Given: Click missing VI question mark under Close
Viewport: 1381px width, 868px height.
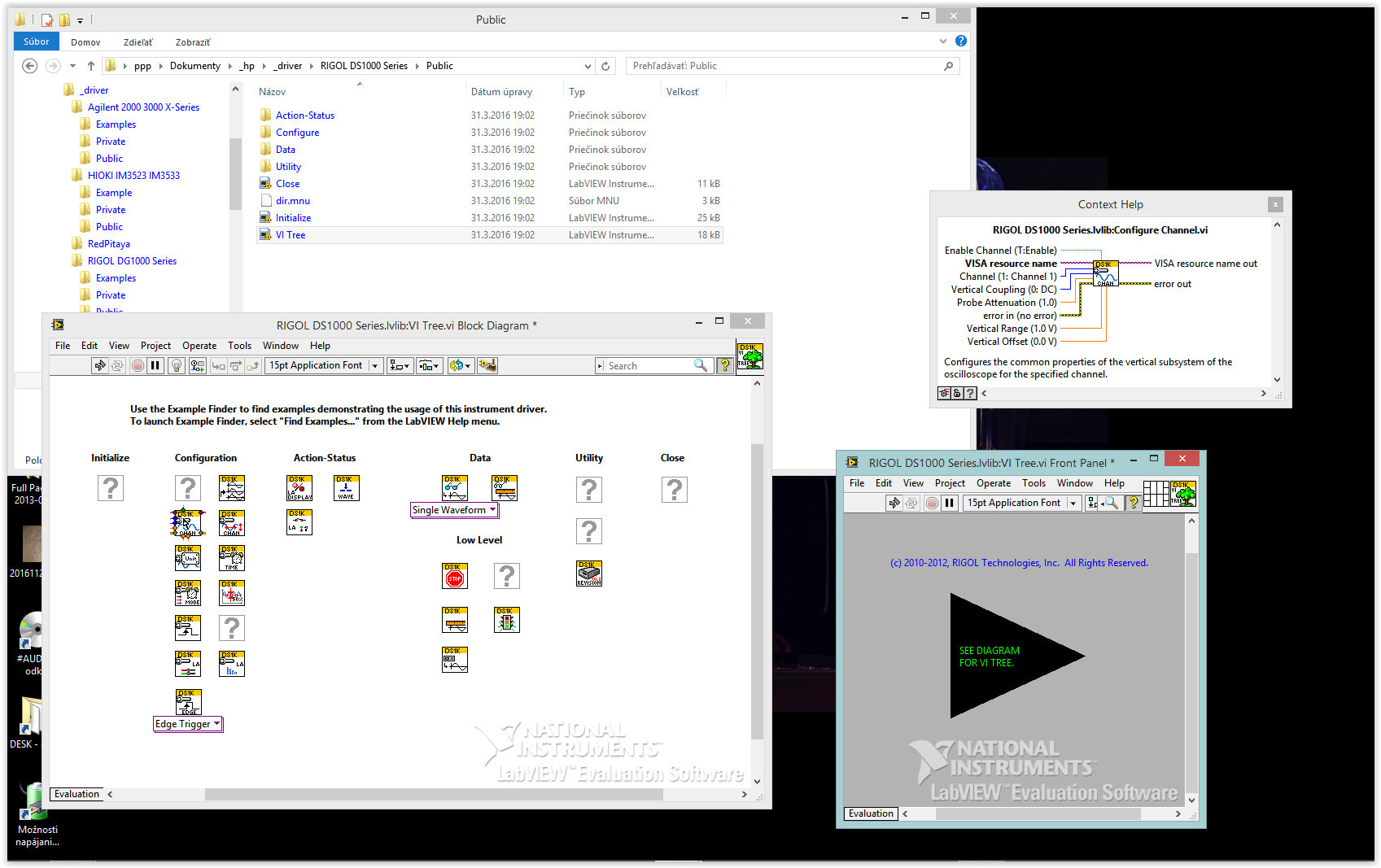Looking at the screenshot, I should 675,490.
